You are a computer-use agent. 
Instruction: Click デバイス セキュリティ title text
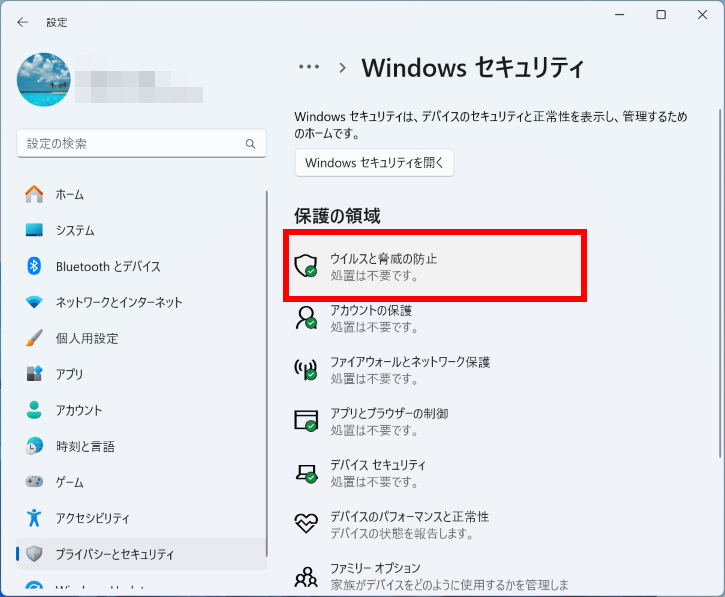(378, 465)
